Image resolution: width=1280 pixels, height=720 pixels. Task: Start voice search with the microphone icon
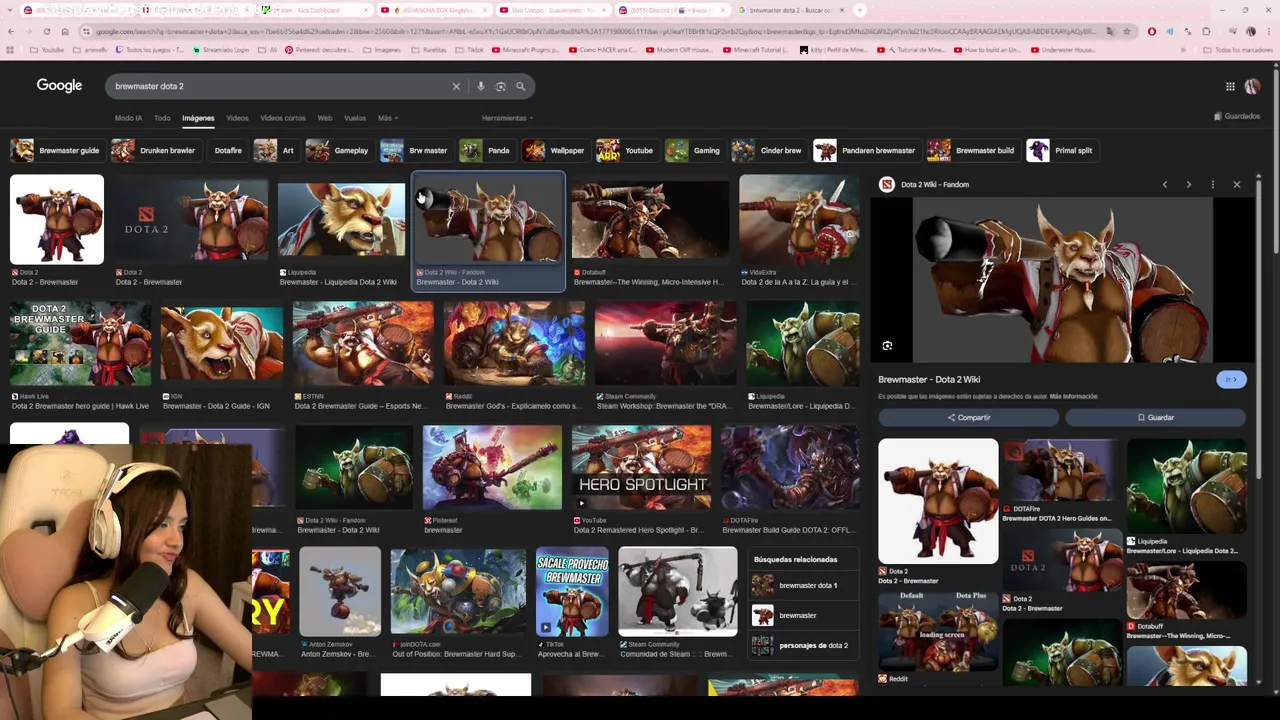coord(481,86)
